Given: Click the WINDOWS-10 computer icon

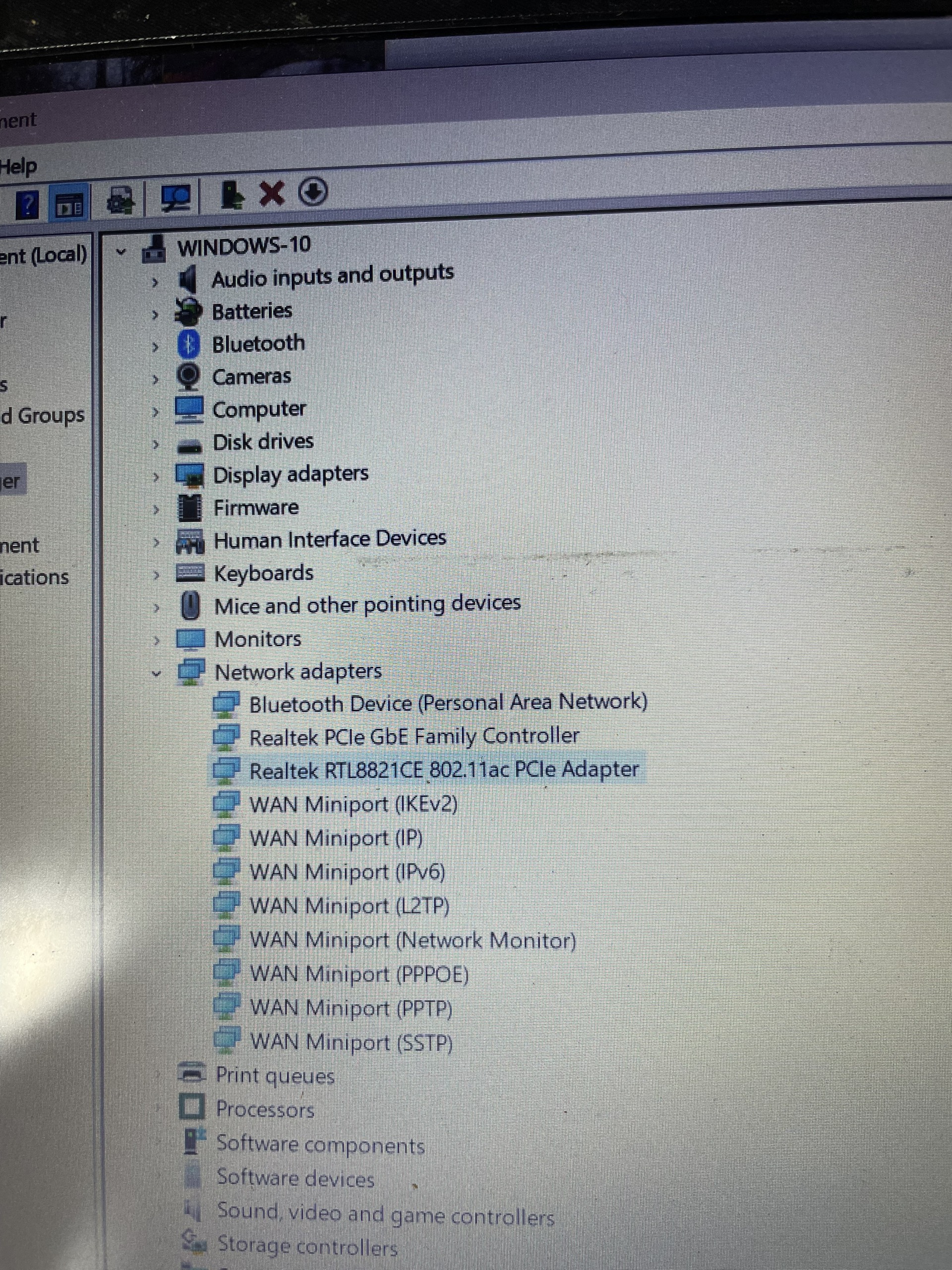Looking at the screenshot, I should 154,249.
